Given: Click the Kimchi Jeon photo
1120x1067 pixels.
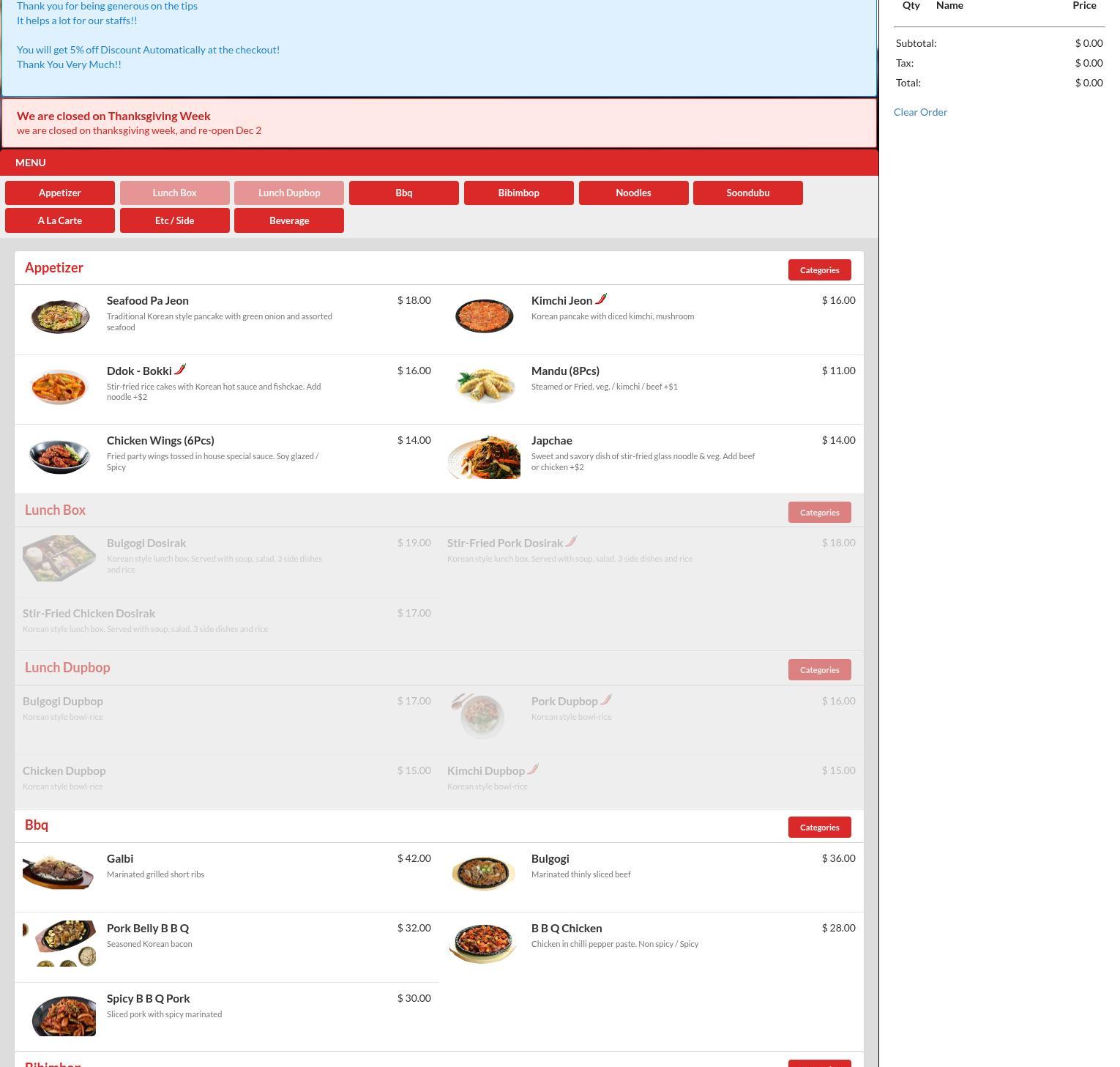Looking at the screenshot, I should 484,316.
